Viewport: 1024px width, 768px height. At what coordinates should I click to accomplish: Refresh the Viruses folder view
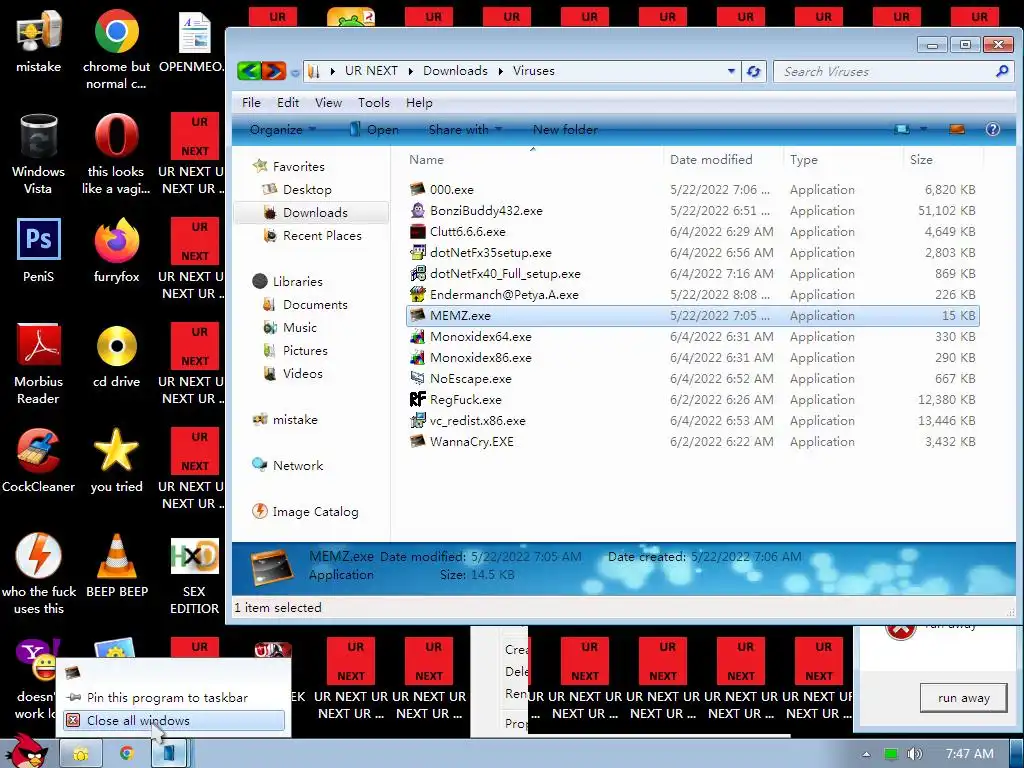pyautogui.click(x=754, y=71)
